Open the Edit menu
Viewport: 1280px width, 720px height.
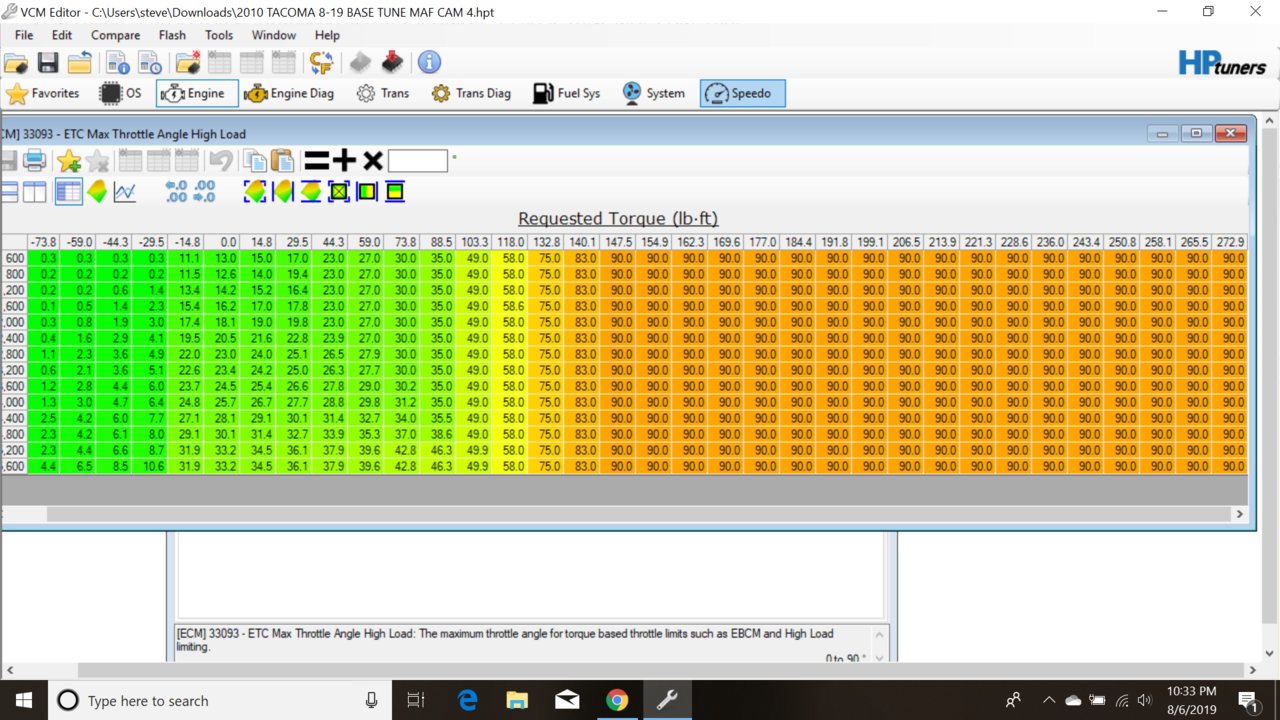tap(62, 35)
